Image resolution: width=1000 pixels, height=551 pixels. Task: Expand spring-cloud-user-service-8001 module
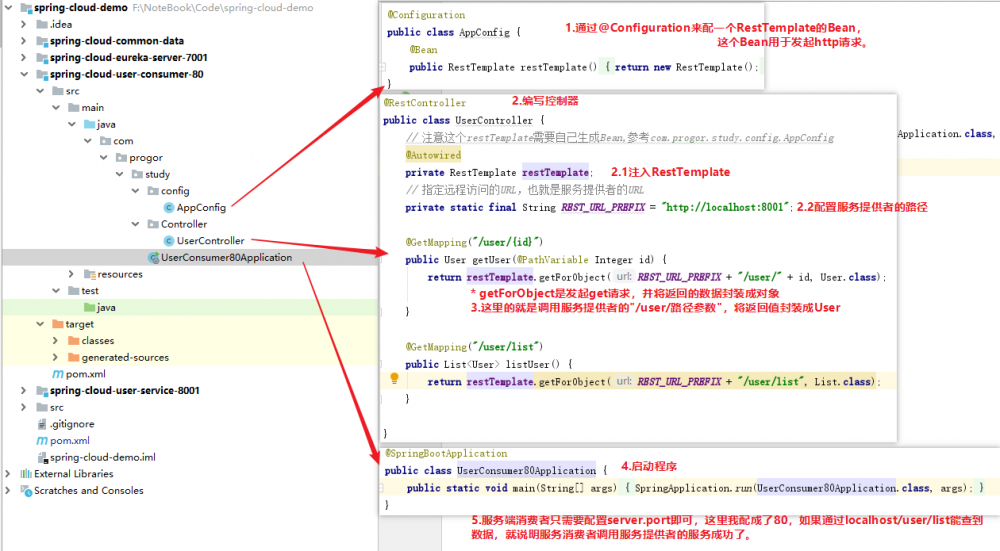click(x=24, y=390)
